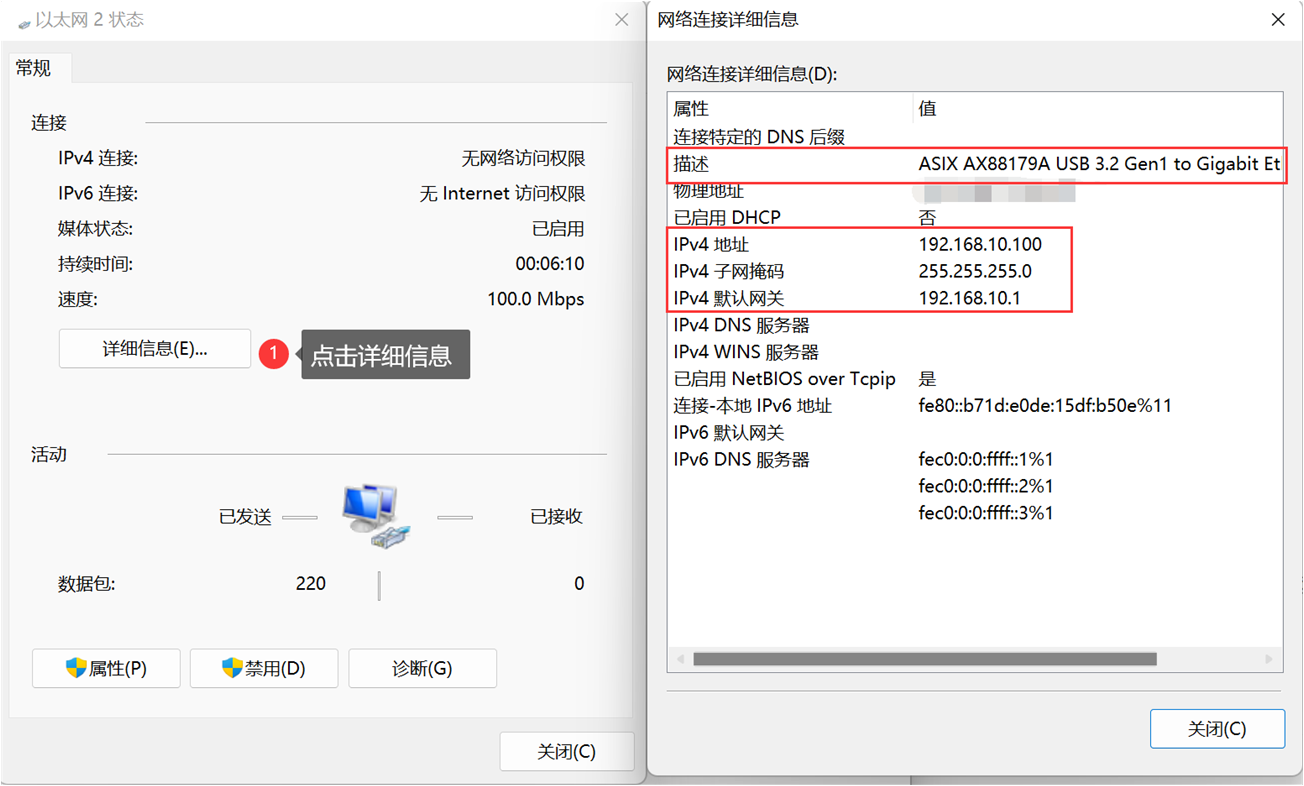Screen dimensions: 1304x786
Task: Select the 常规 tab
Action: (34, 68)
